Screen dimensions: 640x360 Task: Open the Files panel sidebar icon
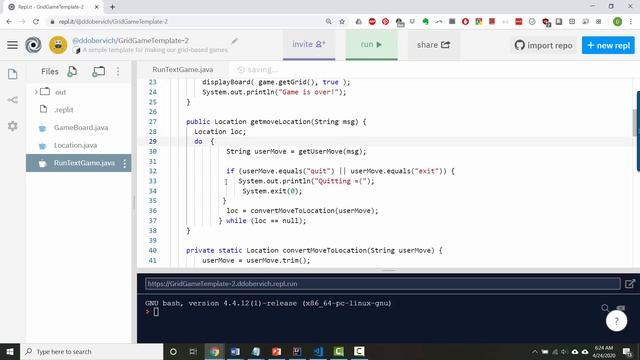[x=13, y=74]
